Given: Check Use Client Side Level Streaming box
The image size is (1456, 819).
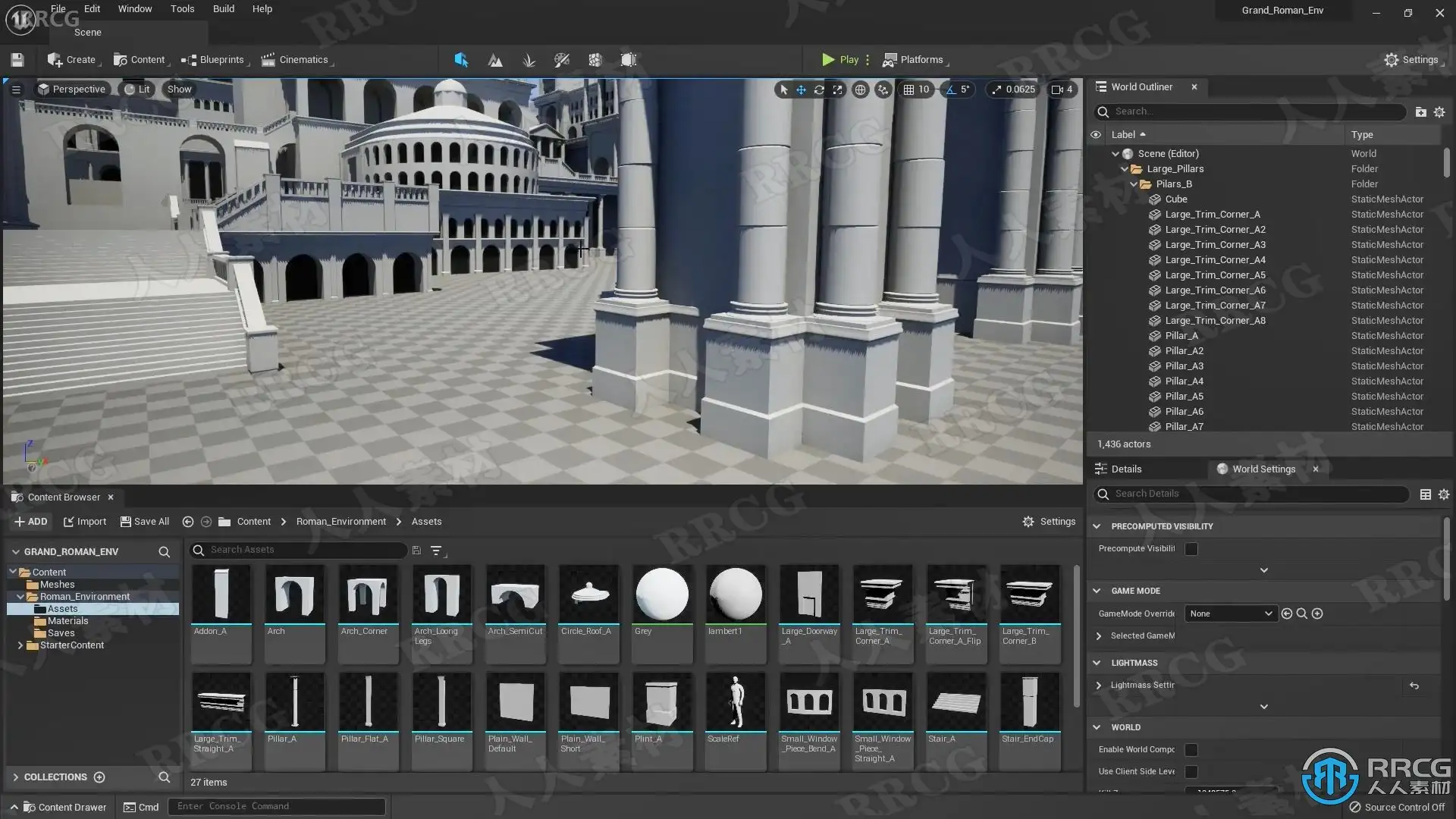Looking at the screenshot, I should (1191, 772).
